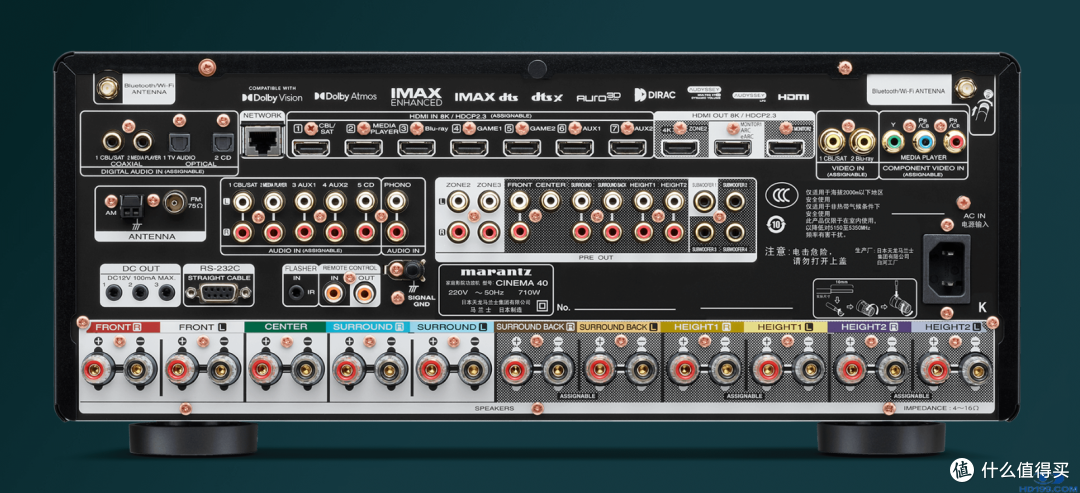Click PRE OUT ZONE2 left jack
The image size is (1080, 493).
point(457,201)
